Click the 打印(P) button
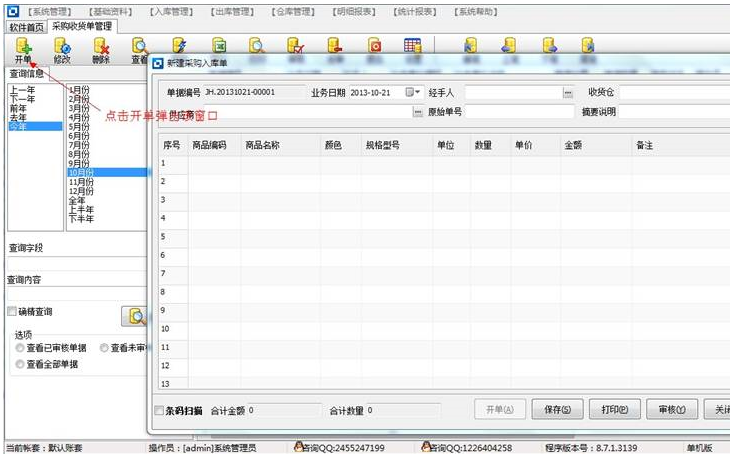 (x=615, y=409)
